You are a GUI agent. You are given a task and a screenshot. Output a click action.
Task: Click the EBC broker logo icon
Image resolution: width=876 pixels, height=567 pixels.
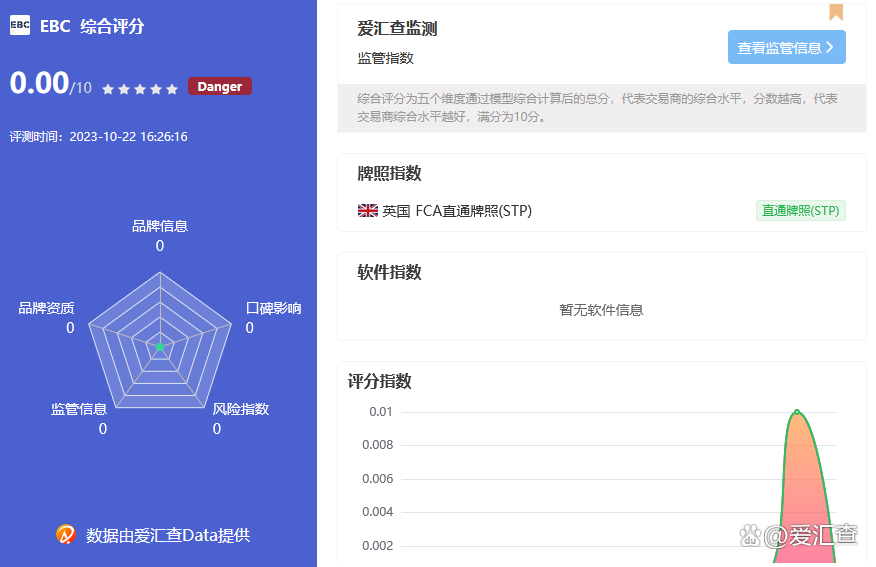pos(20,26)
